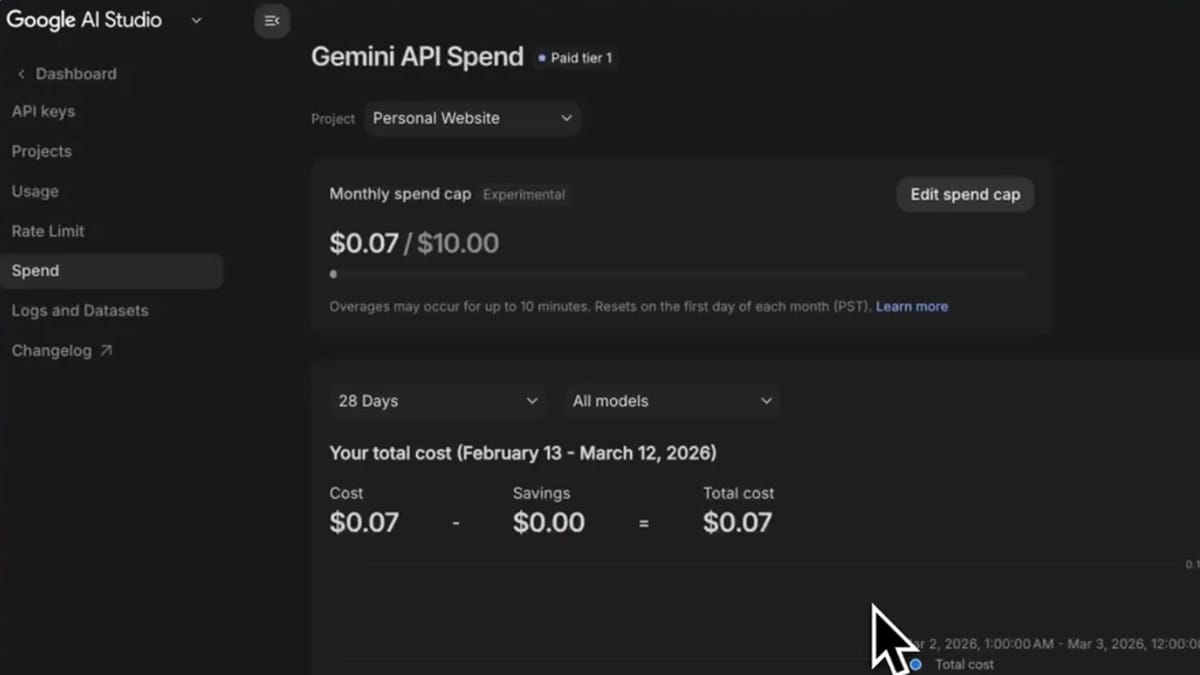
Task: Click the Edit spend cap button
Action: [x=964, y=194]
